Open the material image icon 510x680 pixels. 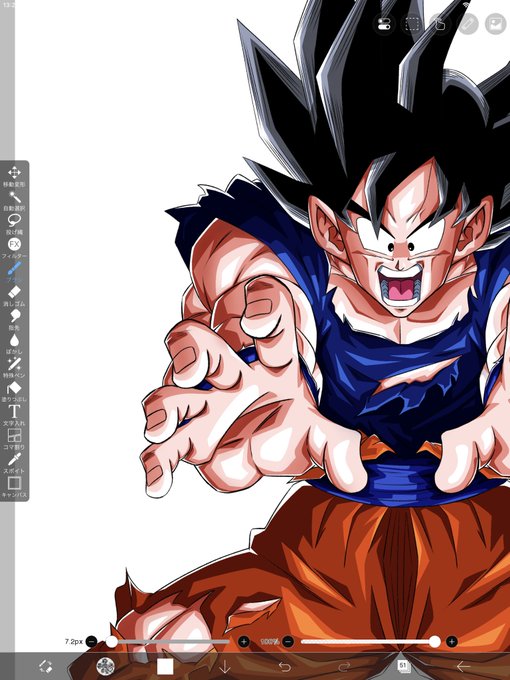(496, 24)
